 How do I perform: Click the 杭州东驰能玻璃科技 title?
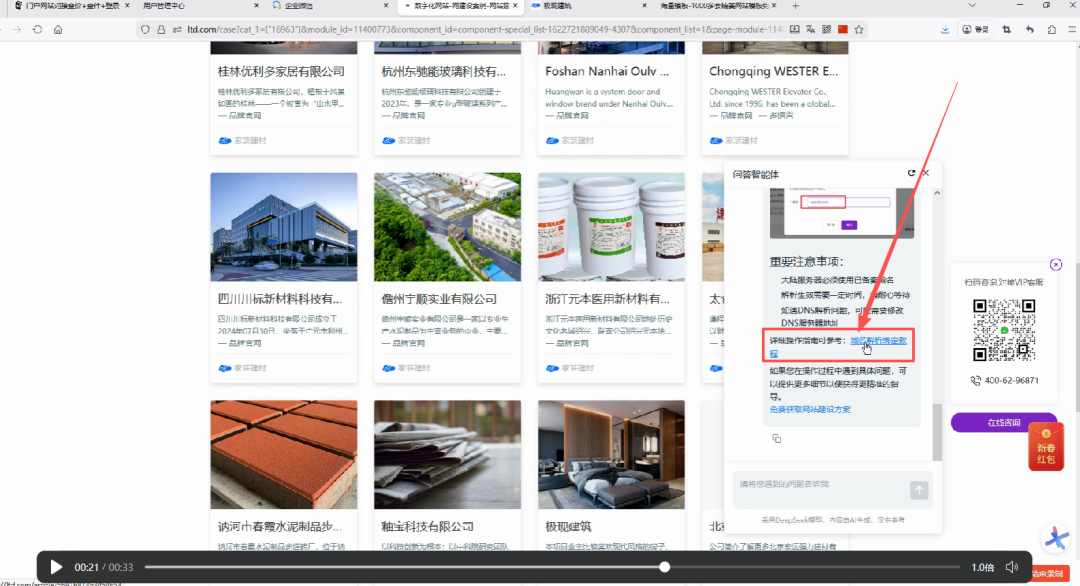(444, 72)
